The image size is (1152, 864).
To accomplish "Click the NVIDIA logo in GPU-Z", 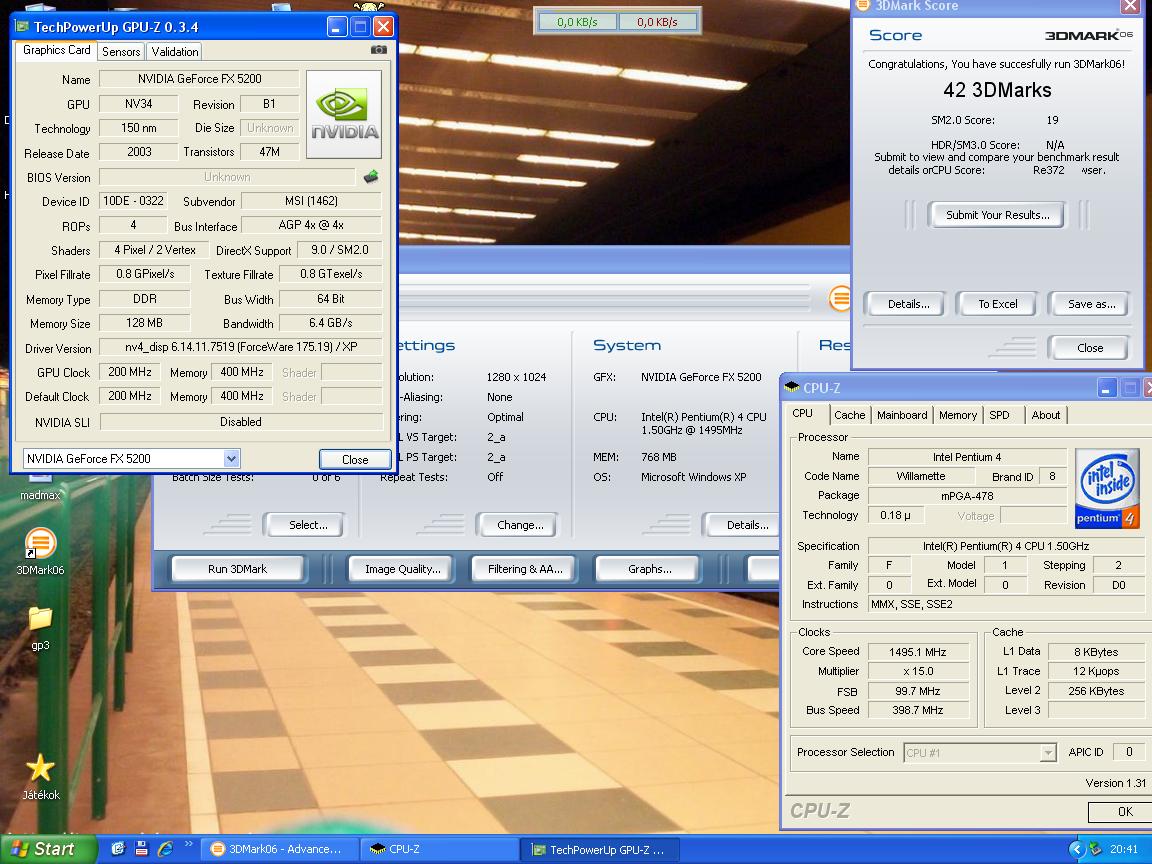I will [x=344, y=114].
